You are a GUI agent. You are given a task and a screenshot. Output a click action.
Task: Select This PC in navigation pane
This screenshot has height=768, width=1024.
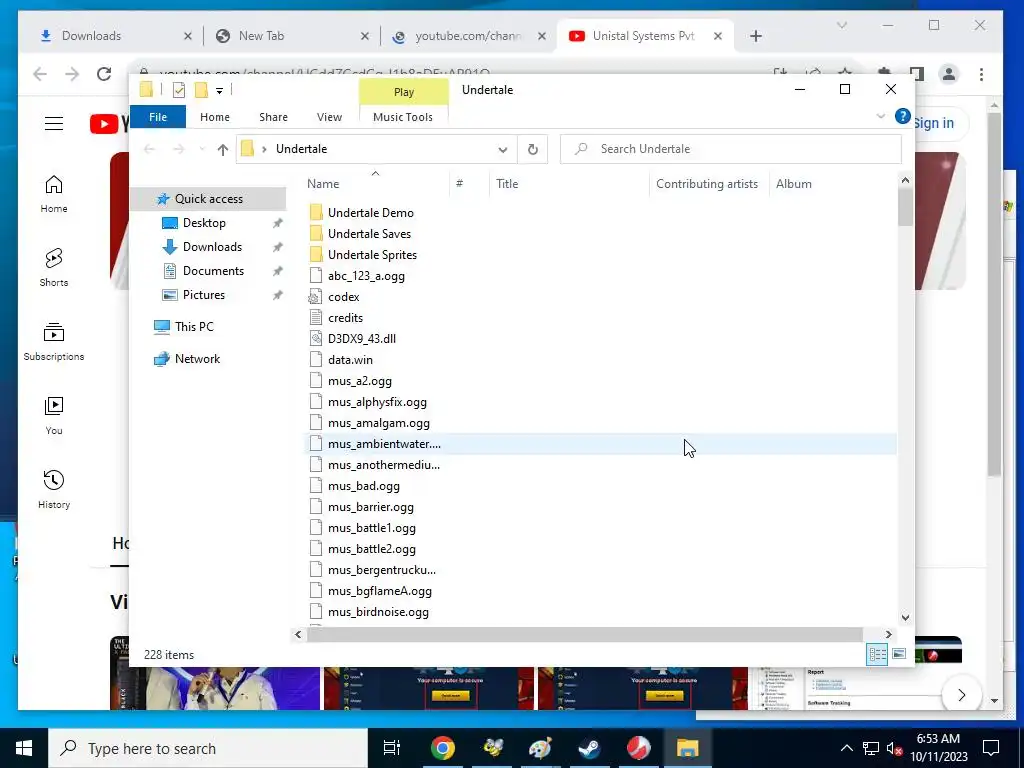pyautogui.click(x=194, y=327)
